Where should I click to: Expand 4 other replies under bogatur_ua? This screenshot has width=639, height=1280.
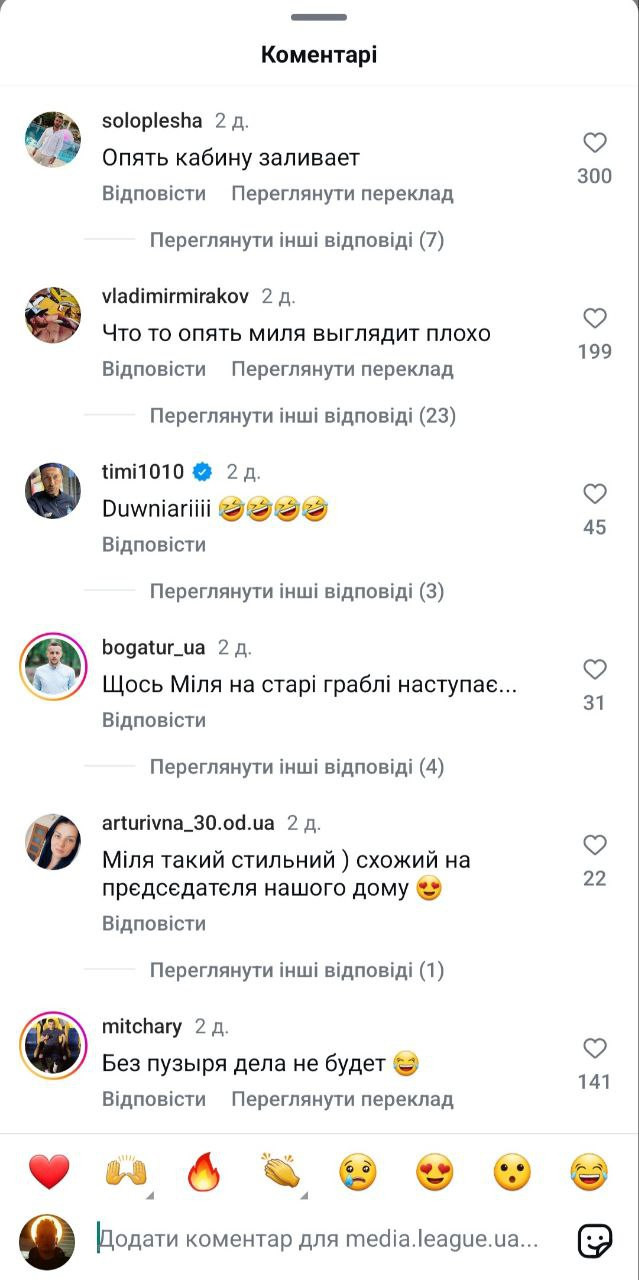click(297, 767)
